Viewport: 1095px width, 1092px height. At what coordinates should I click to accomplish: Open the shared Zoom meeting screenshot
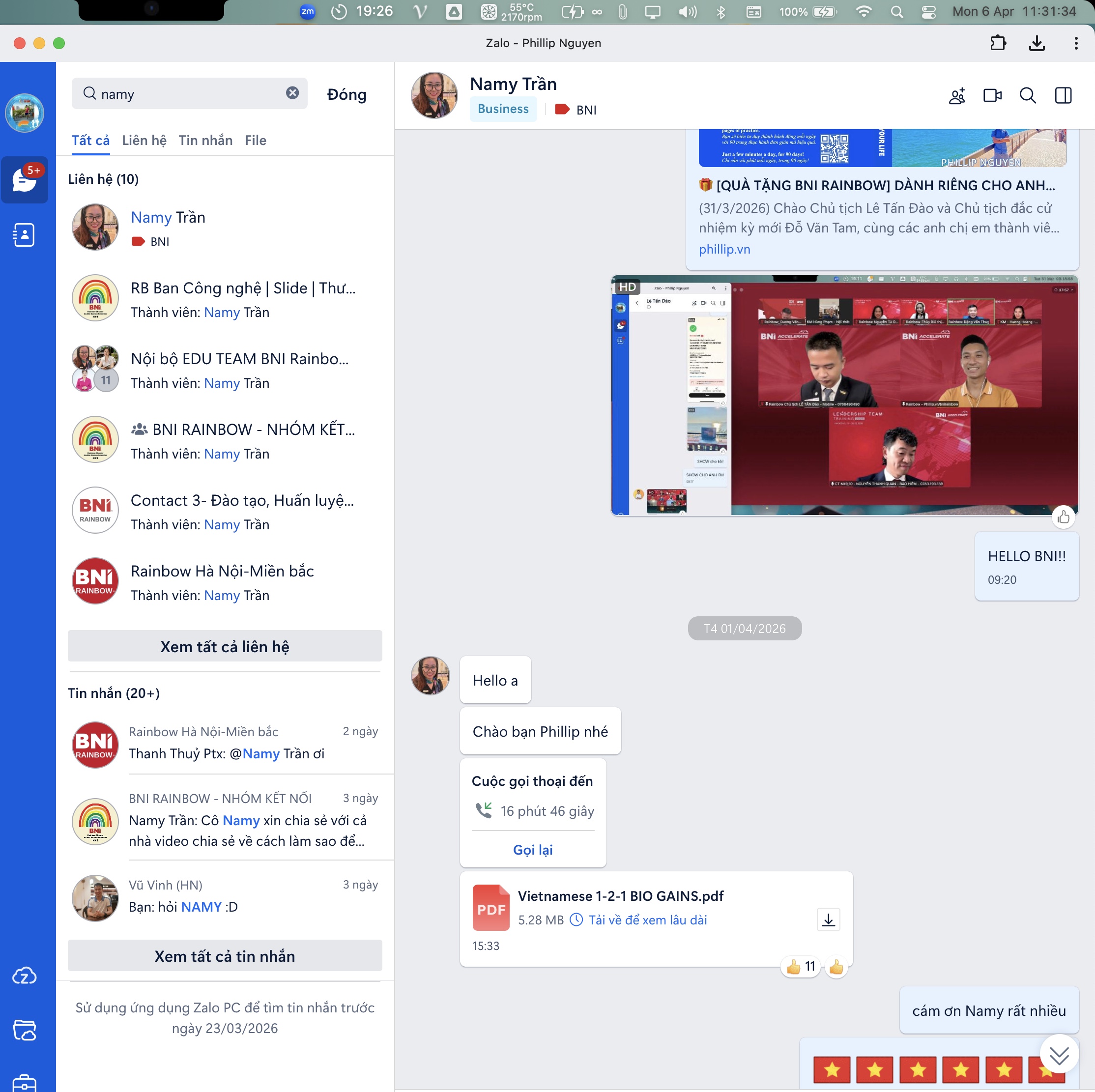(844, 396)
